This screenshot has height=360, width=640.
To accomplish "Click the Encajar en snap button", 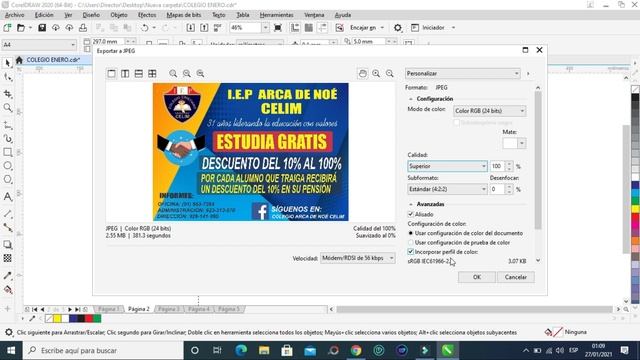I will pos(363,28).
